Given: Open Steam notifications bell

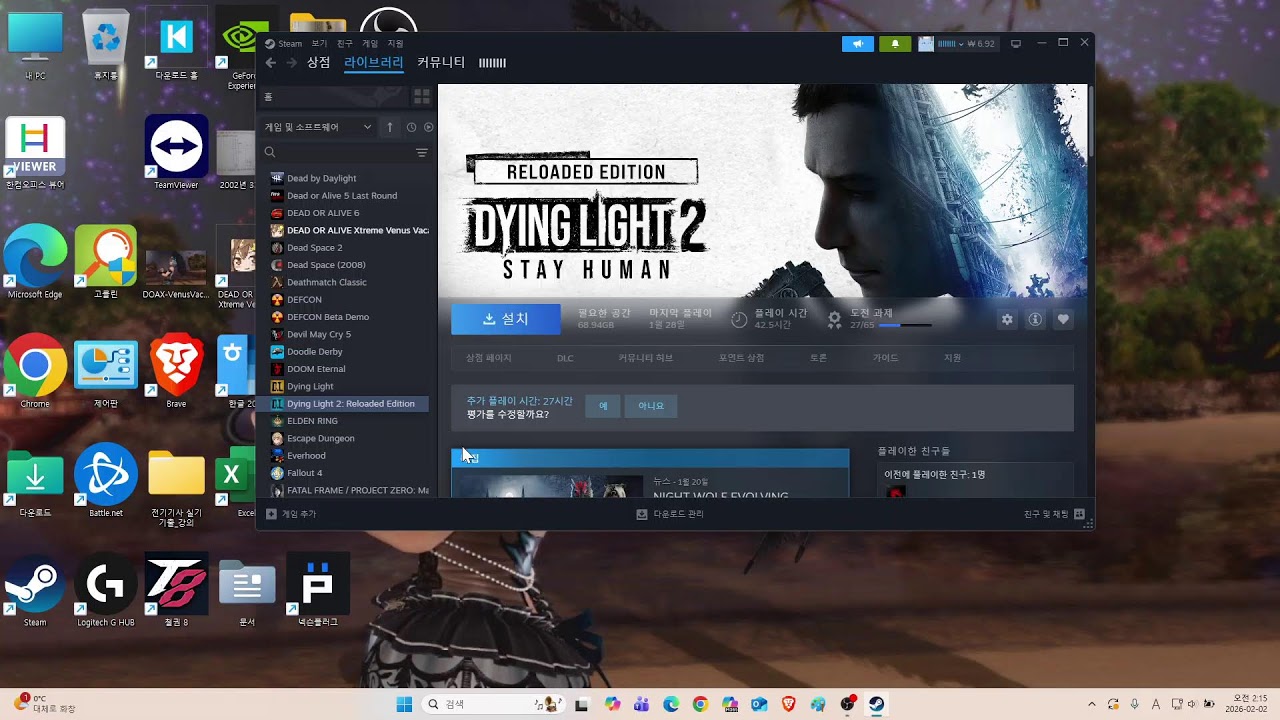Looking at the screenshot, I should [895, 44].
